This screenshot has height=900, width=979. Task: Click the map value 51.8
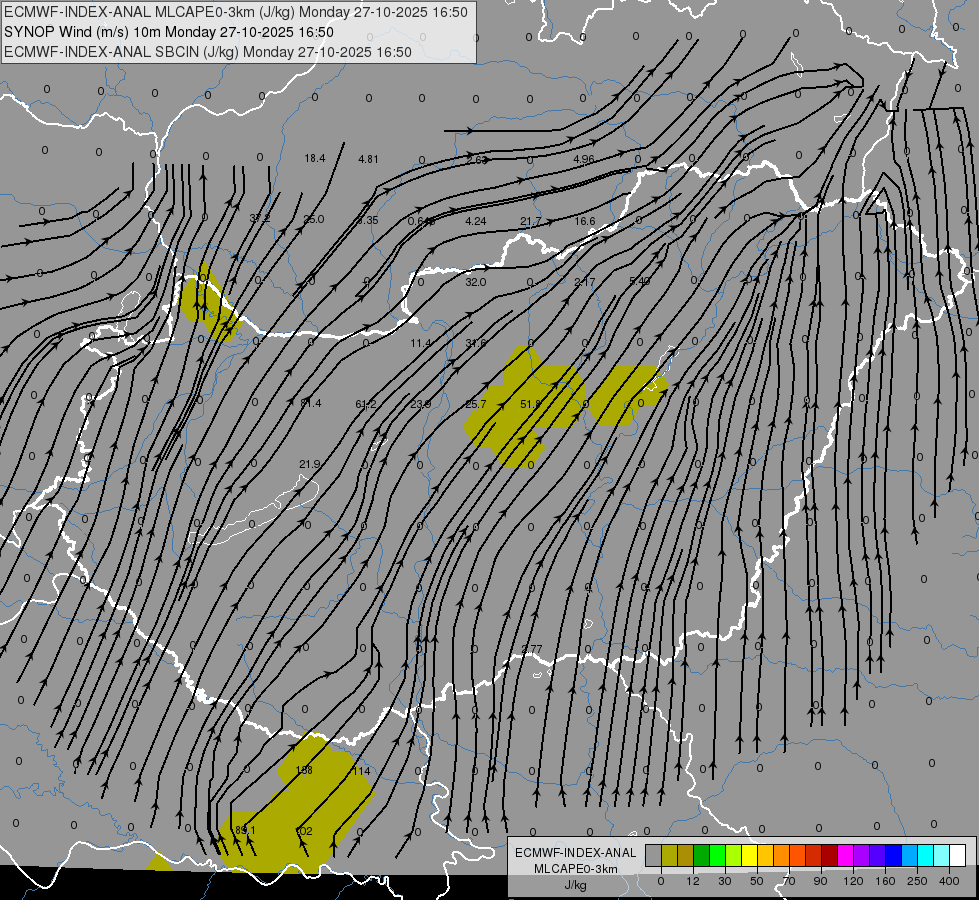tap(531, 404)
